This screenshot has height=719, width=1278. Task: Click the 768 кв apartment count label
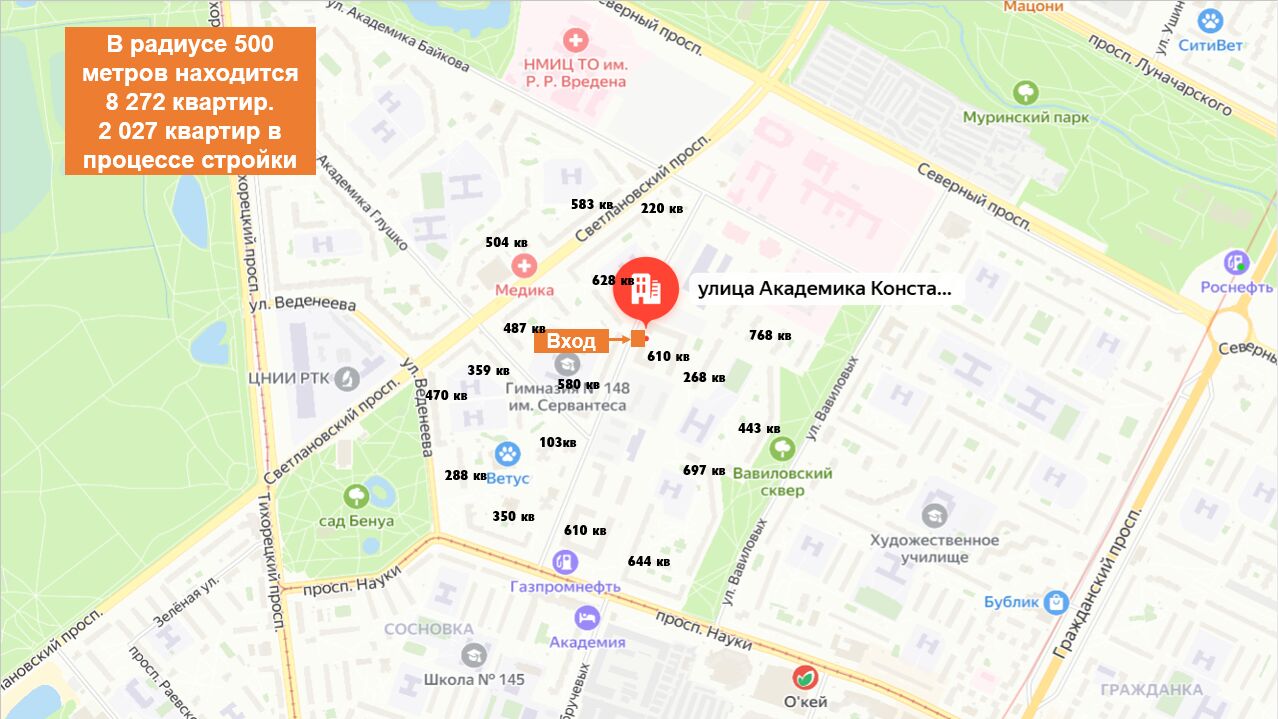pyautogui.click(x=770, y=336)
